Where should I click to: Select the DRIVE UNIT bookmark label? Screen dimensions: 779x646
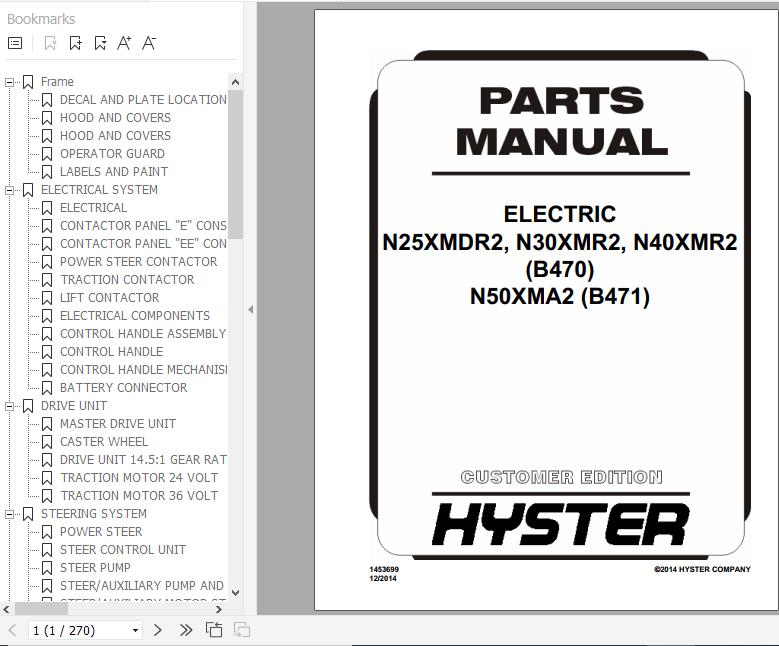[74, 406]
